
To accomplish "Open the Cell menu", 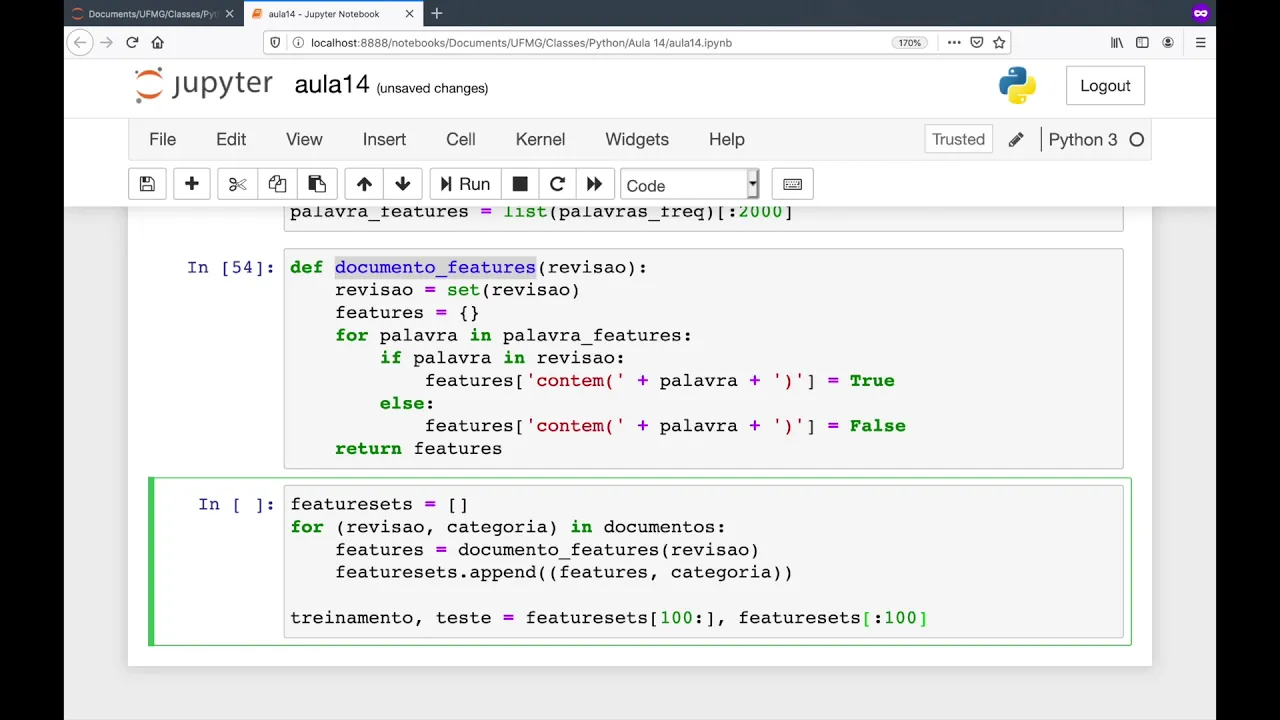I will (461, 139).
